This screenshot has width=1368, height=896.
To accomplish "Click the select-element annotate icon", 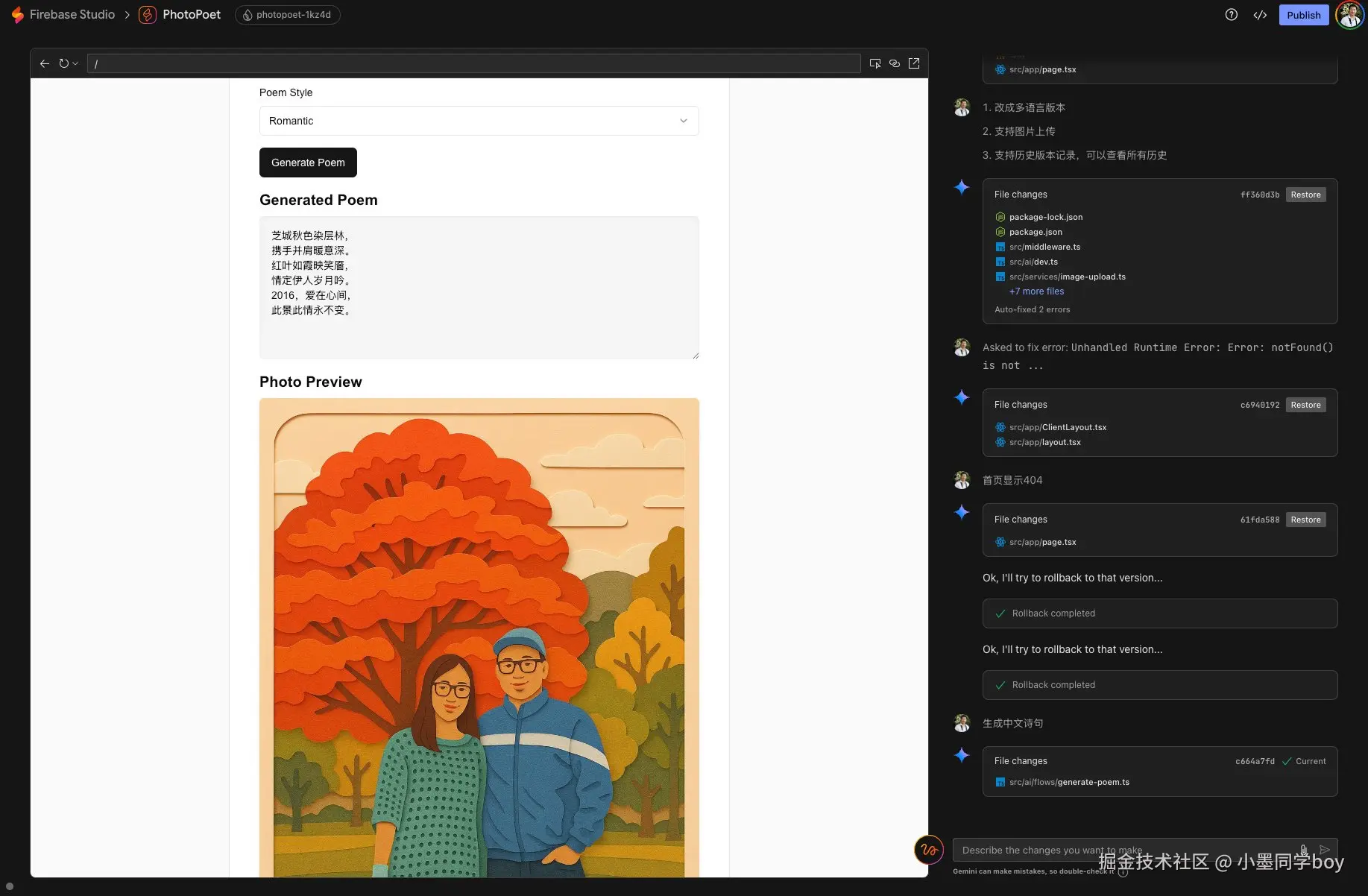I will pos(875,63).
